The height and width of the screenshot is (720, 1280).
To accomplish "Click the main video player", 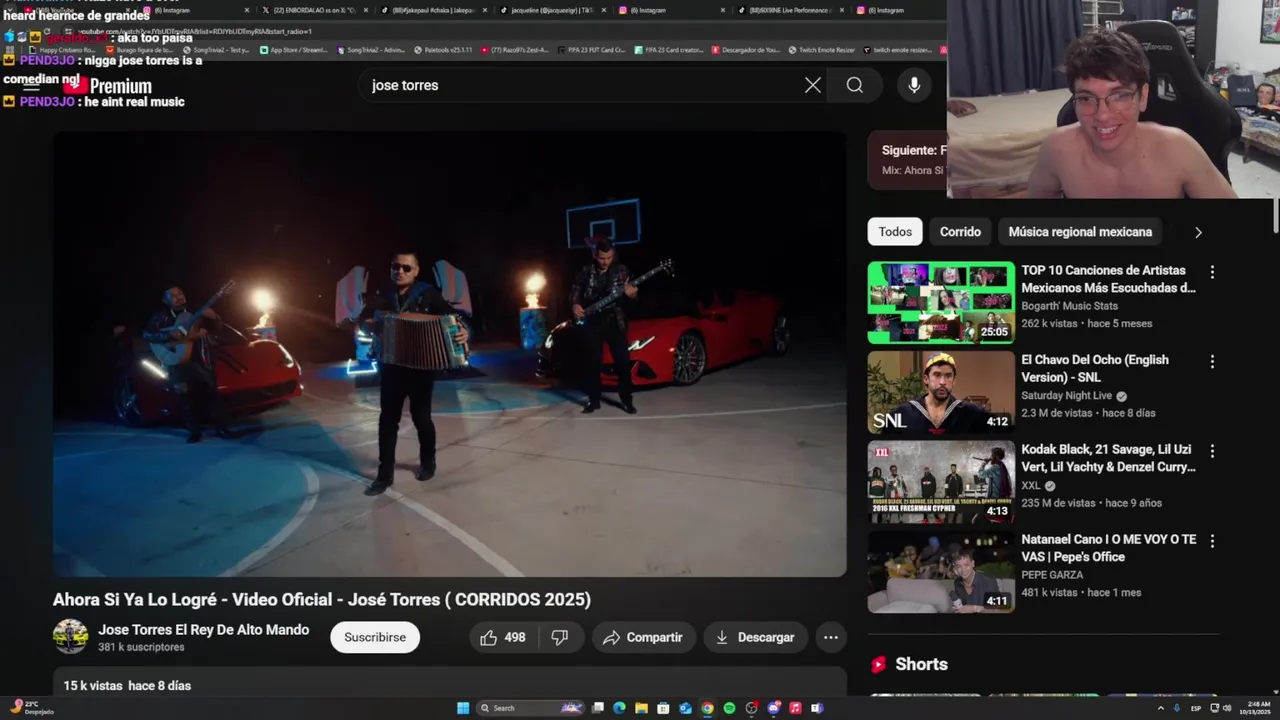I will tap(450, 354).
